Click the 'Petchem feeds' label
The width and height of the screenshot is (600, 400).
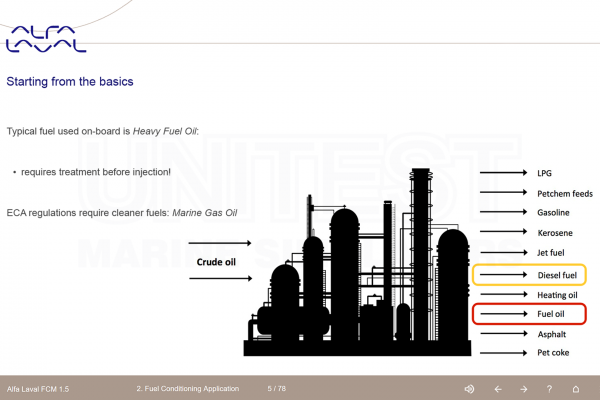565,194
